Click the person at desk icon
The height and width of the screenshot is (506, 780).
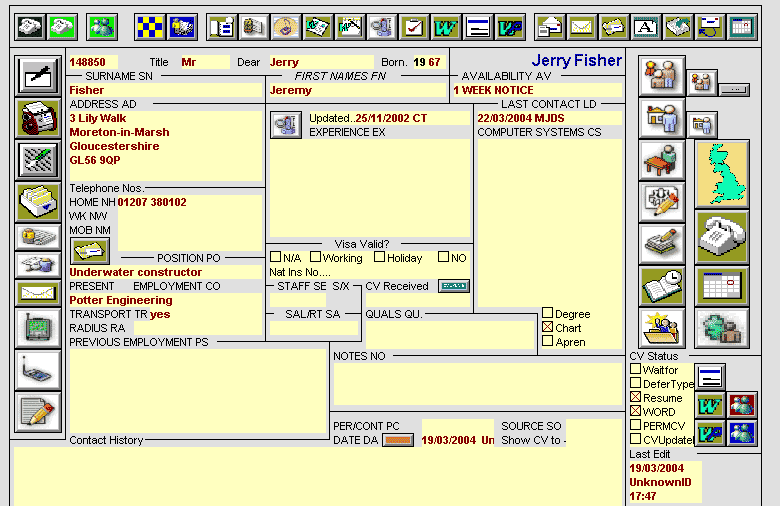coord(661,160)
